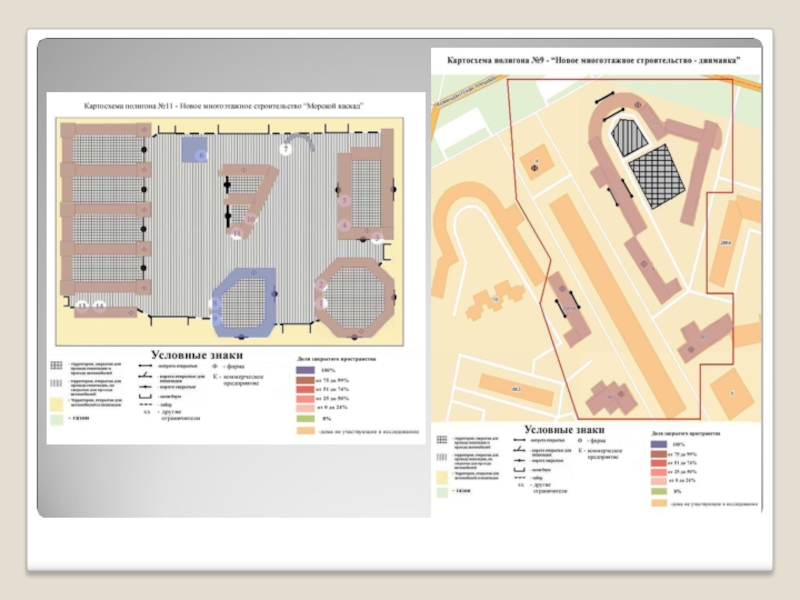
Task: Click "Доля закрытого пространства" heading in polygon №11 legend
Action: click(x=336, y=359)
